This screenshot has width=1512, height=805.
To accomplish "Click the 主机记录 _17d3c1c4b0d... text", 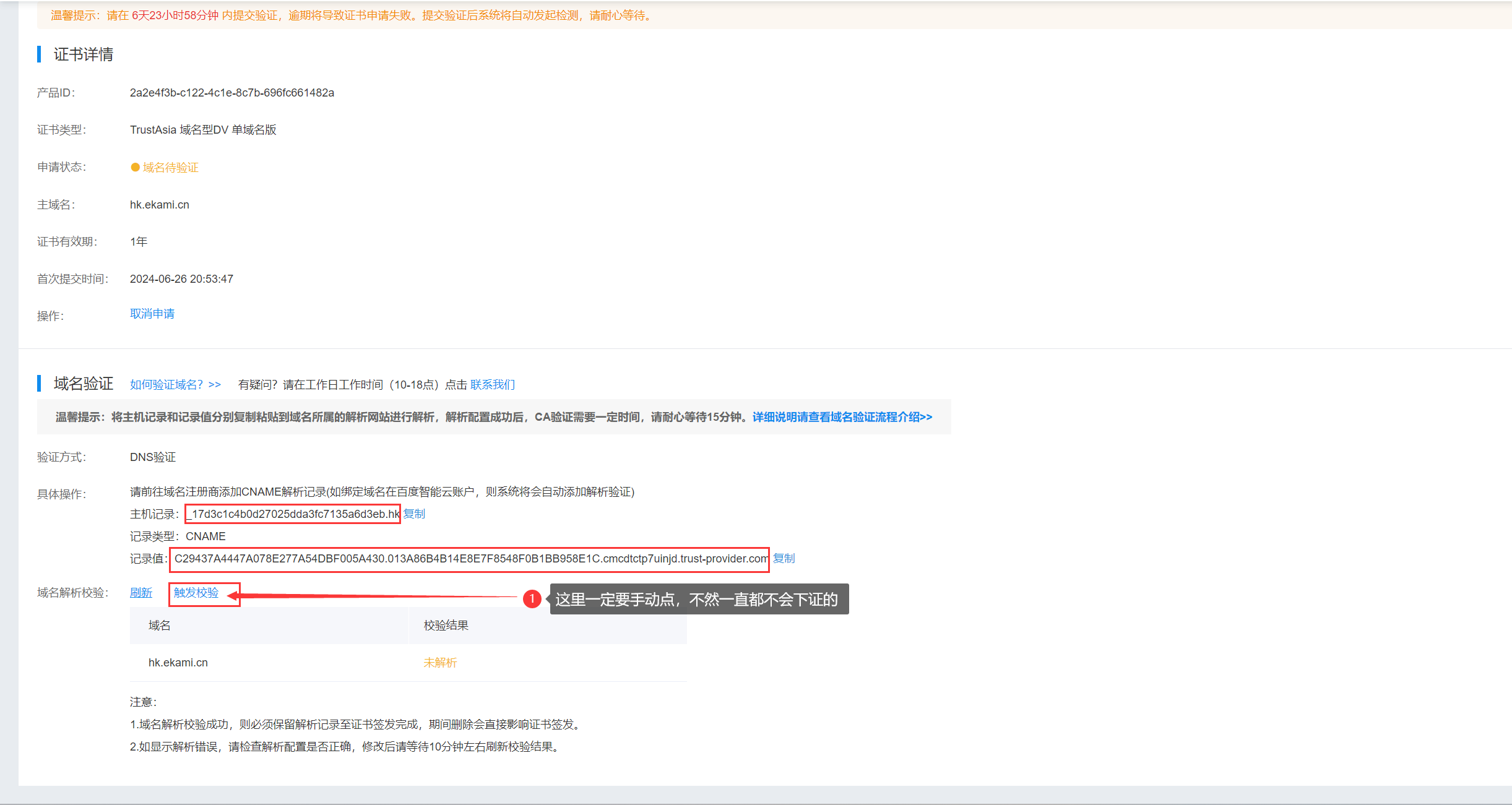I will (x=293, y=514).
